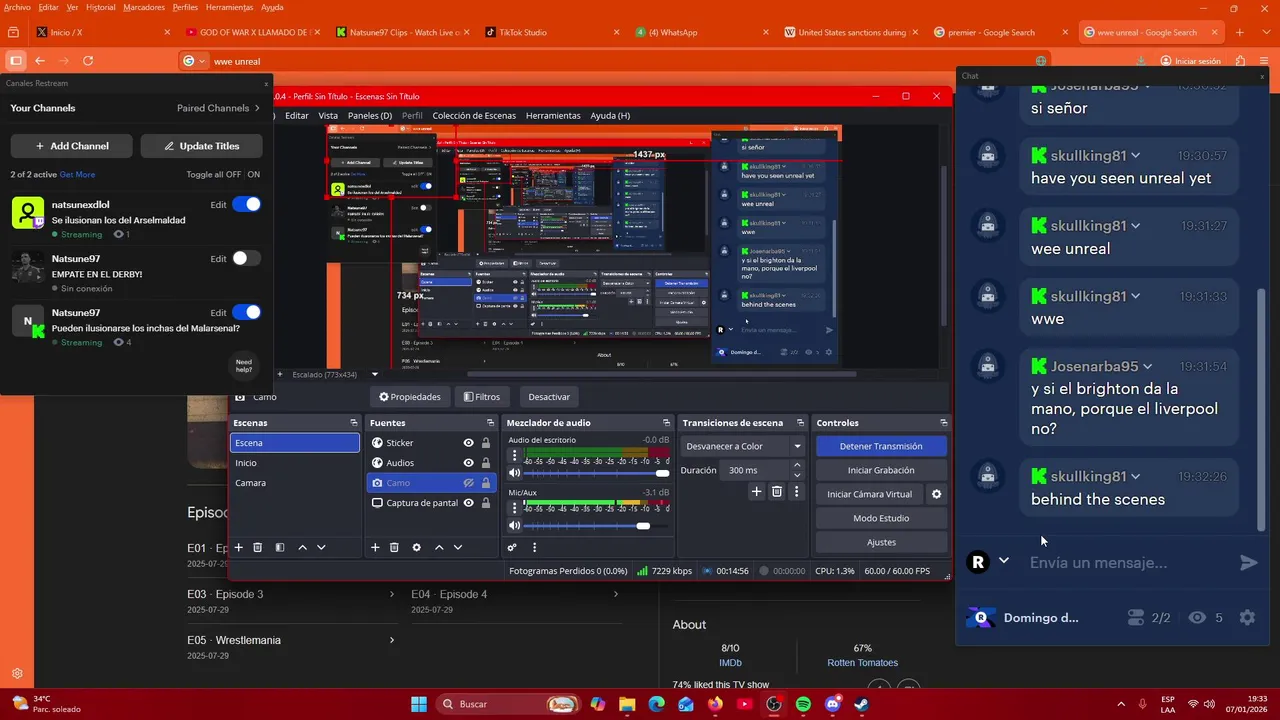Open transition properties three-dot menu
The height and width of the screenshot is (720, 1280).
796,491
